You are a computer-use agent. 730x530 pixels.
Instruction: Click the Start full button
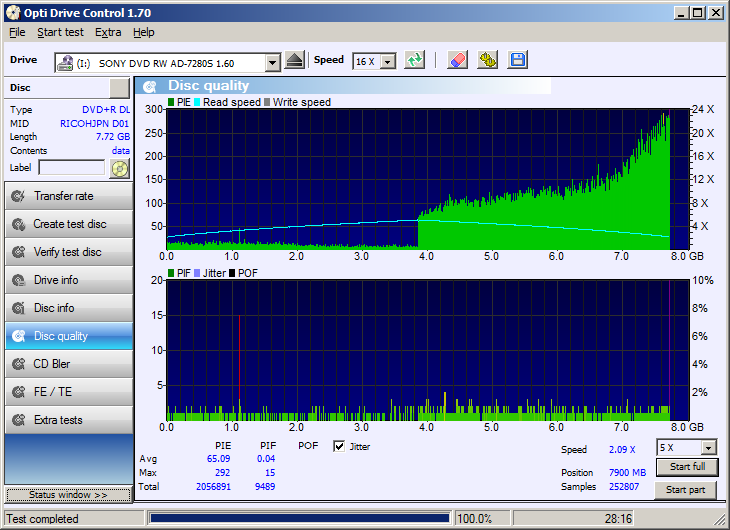click(687, 467)
